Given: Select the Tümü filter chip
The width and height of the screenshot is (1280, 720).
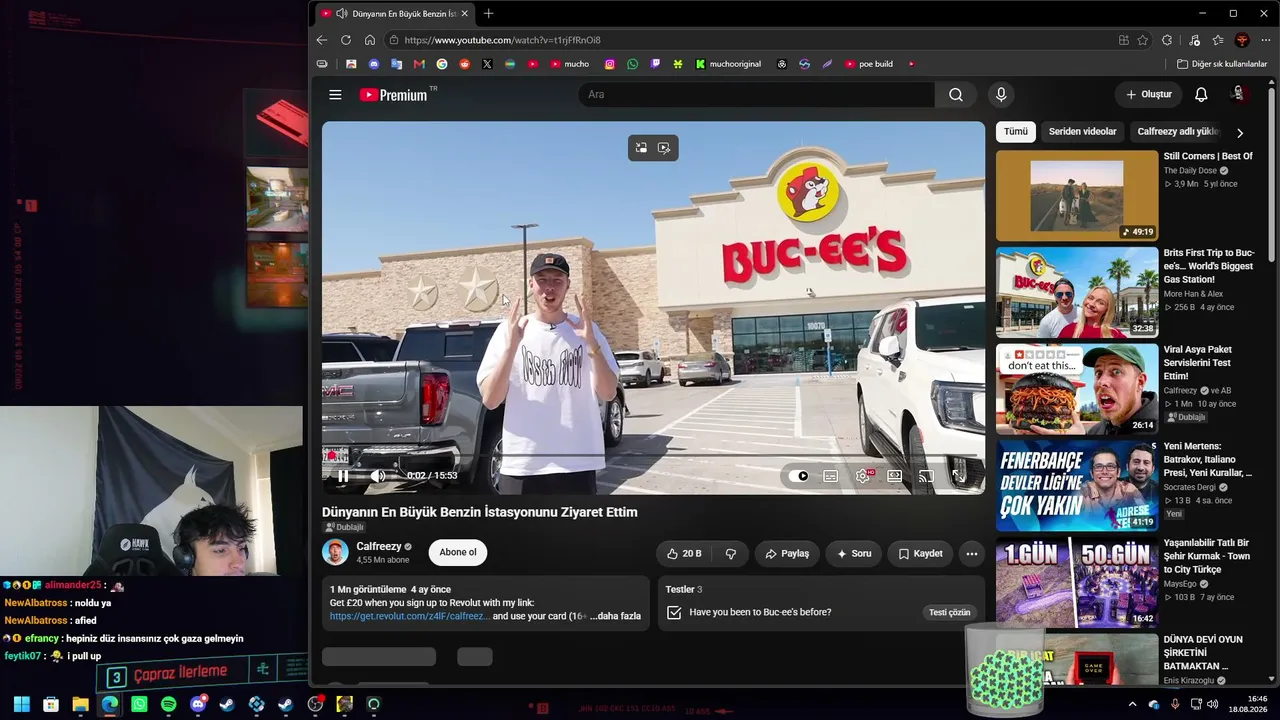Looking at the screenshot, I should (1016, 132).
